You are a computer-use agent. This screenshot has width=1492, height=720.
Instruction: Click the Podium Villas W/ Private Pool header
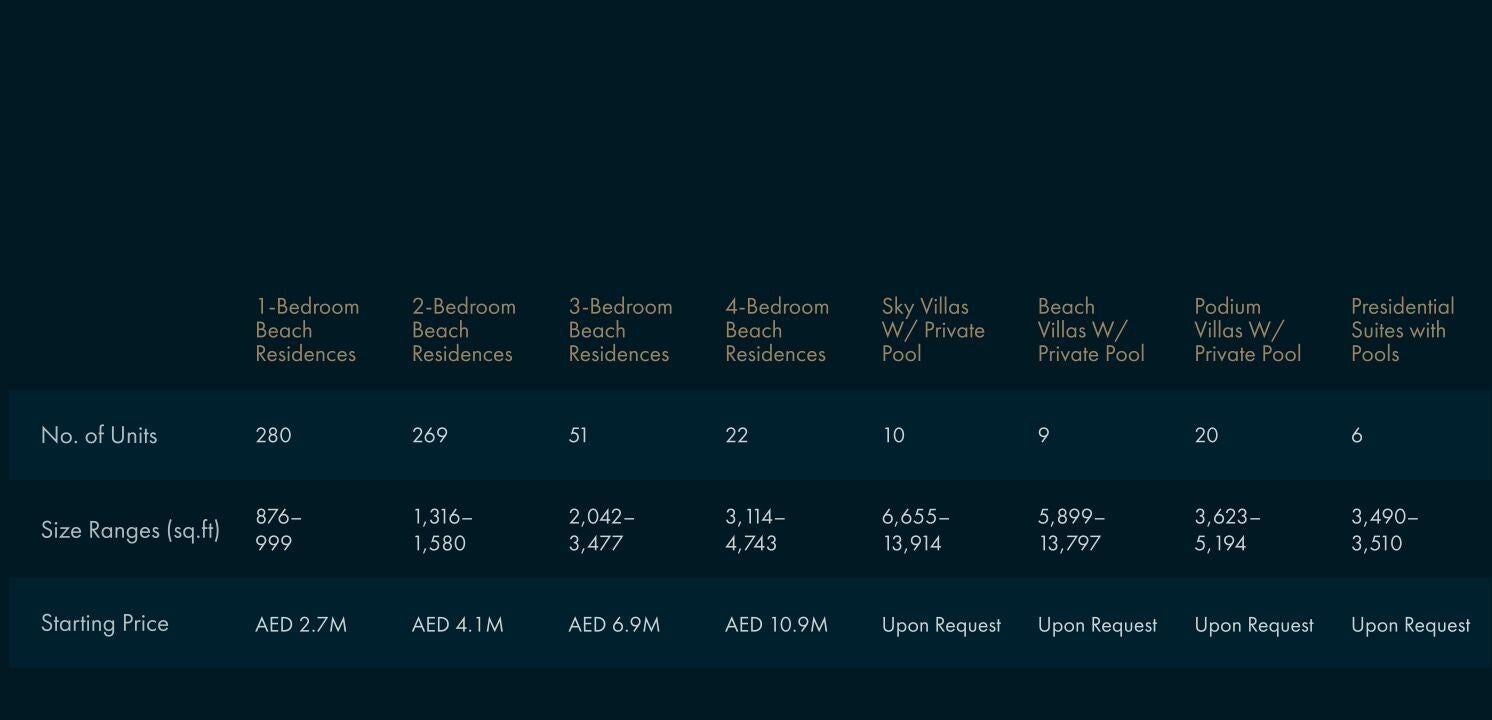pos(1247,330)
